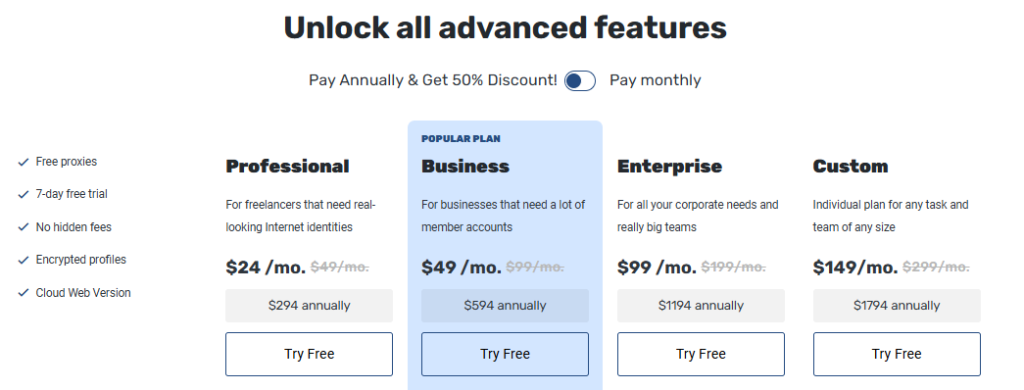The image size is (1024, 390).
Task: Click the $594 annually price box
Action: tap(505, 306)
